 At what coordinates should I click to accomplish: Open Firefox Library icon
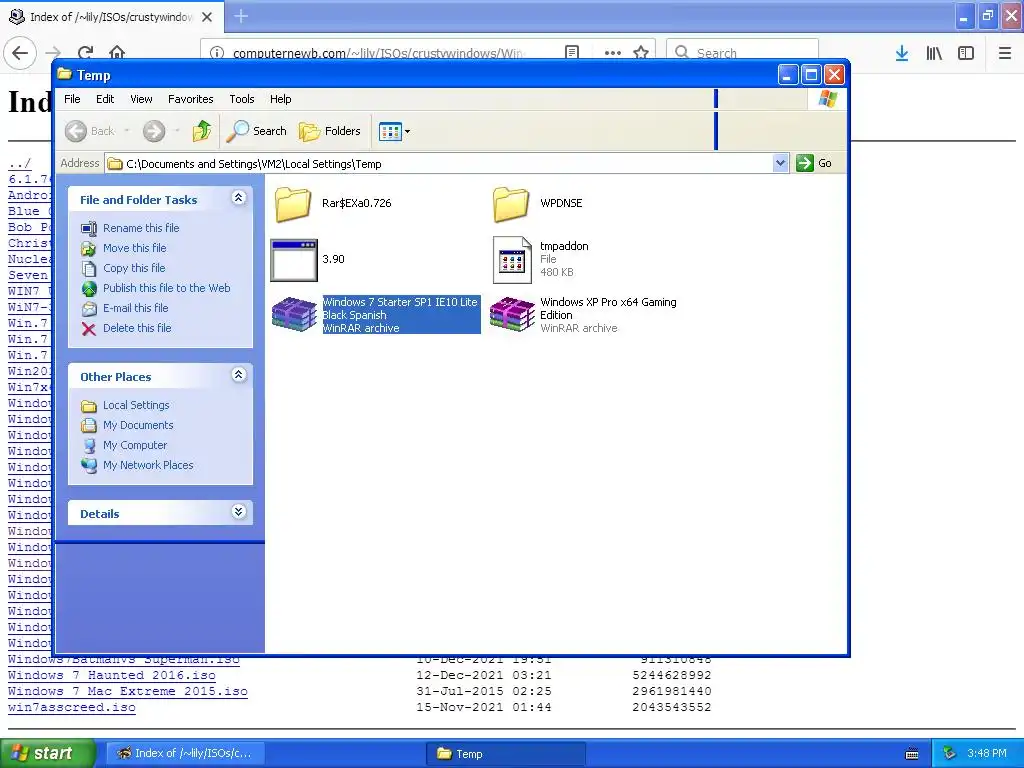coord(934,53)
